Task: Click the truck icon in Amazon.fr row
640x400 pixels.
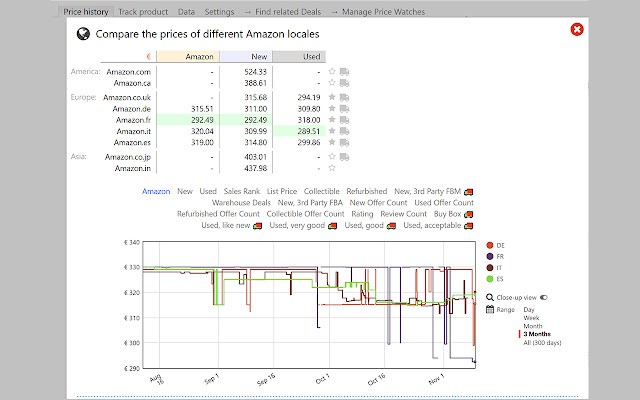Action: [344, 120]
